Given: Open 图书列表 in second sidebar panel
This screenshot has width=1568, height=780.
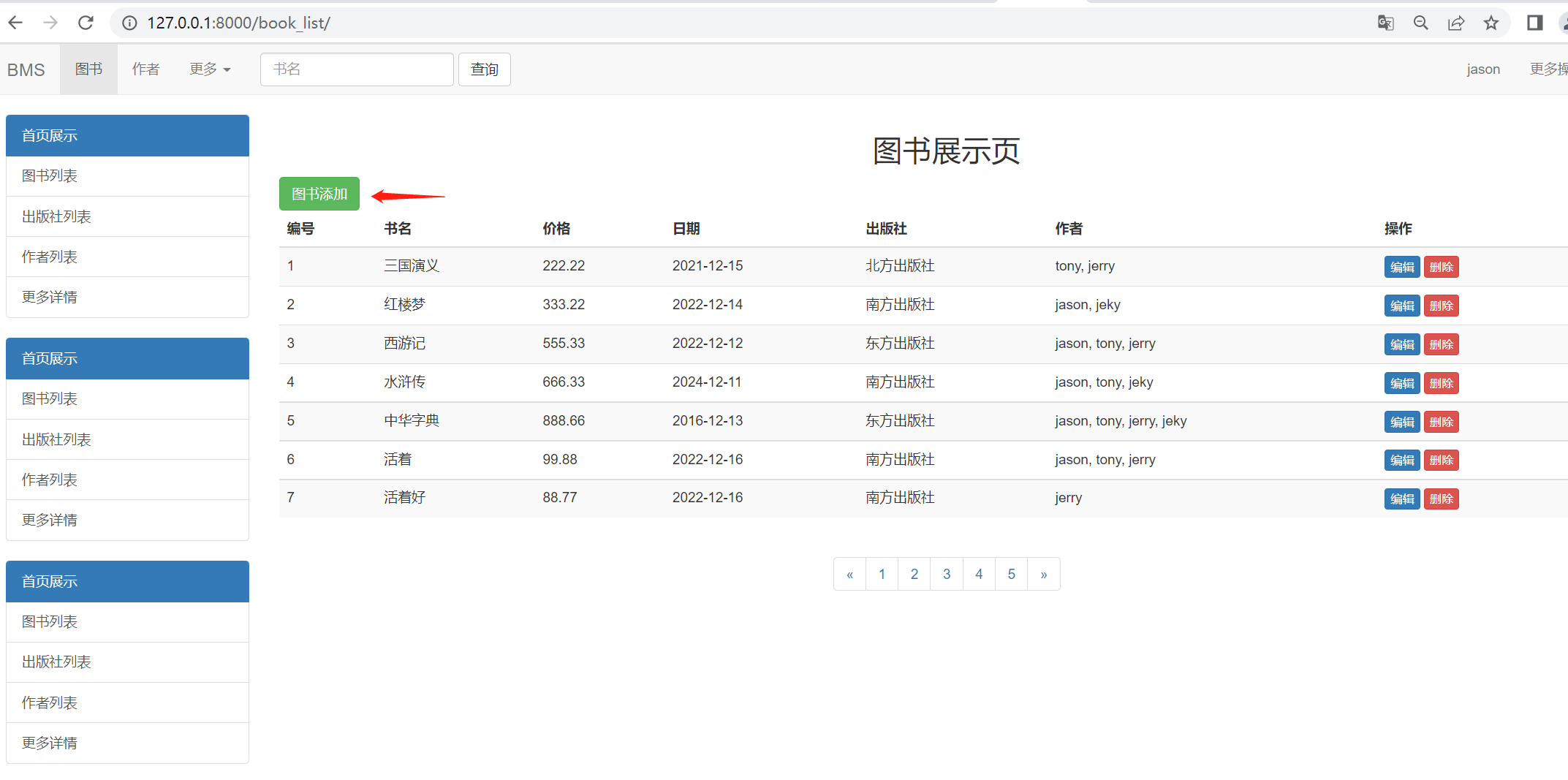Looking at the screenshot, I should click(127, 399).
